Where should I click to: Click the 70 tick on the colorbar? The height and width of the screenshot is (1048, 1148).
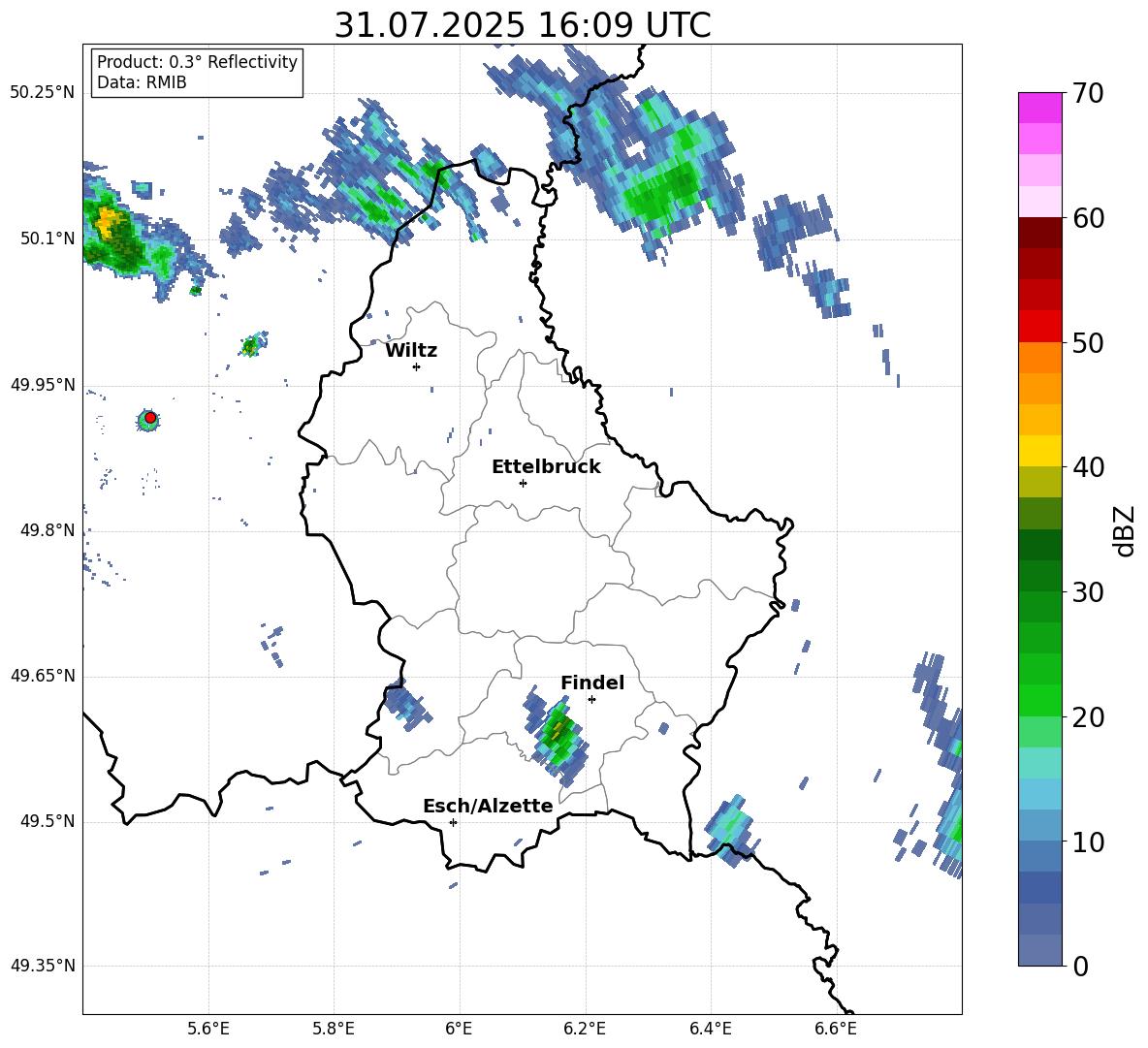[x=1089, y=93]
